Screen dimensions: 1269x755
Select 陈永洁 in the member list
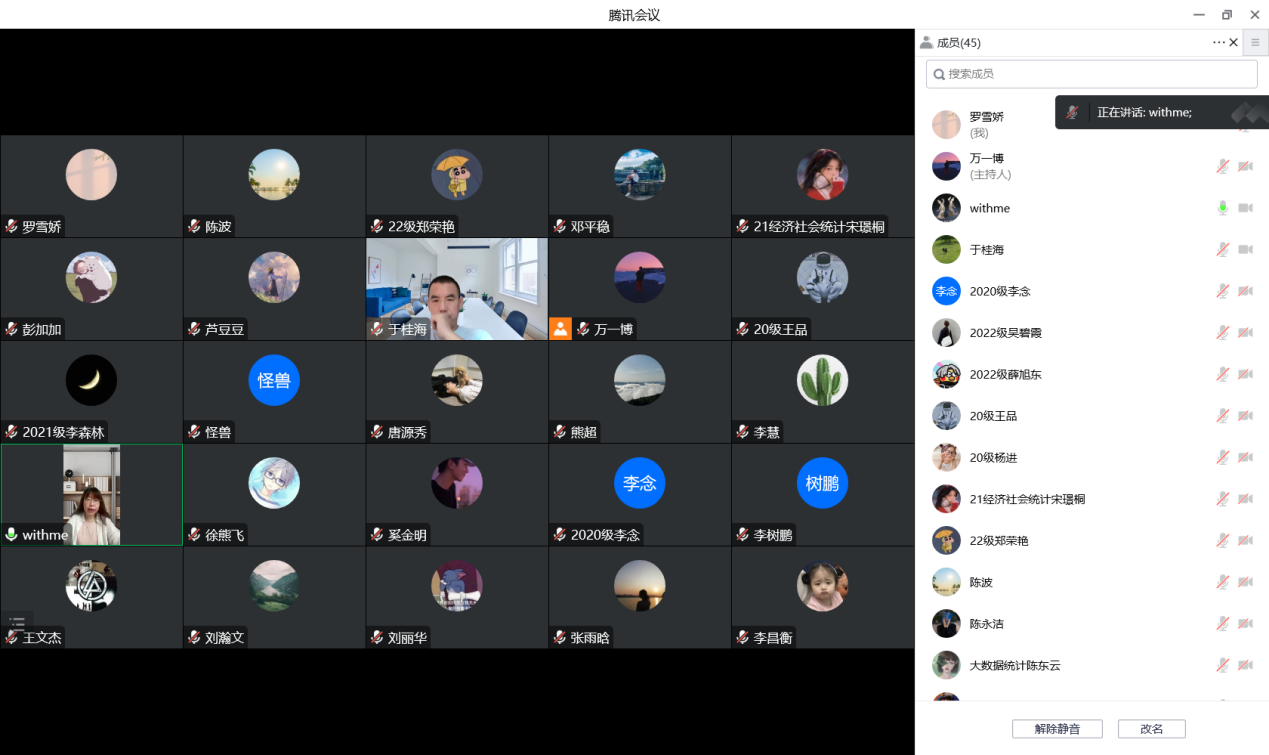[986, 624]
